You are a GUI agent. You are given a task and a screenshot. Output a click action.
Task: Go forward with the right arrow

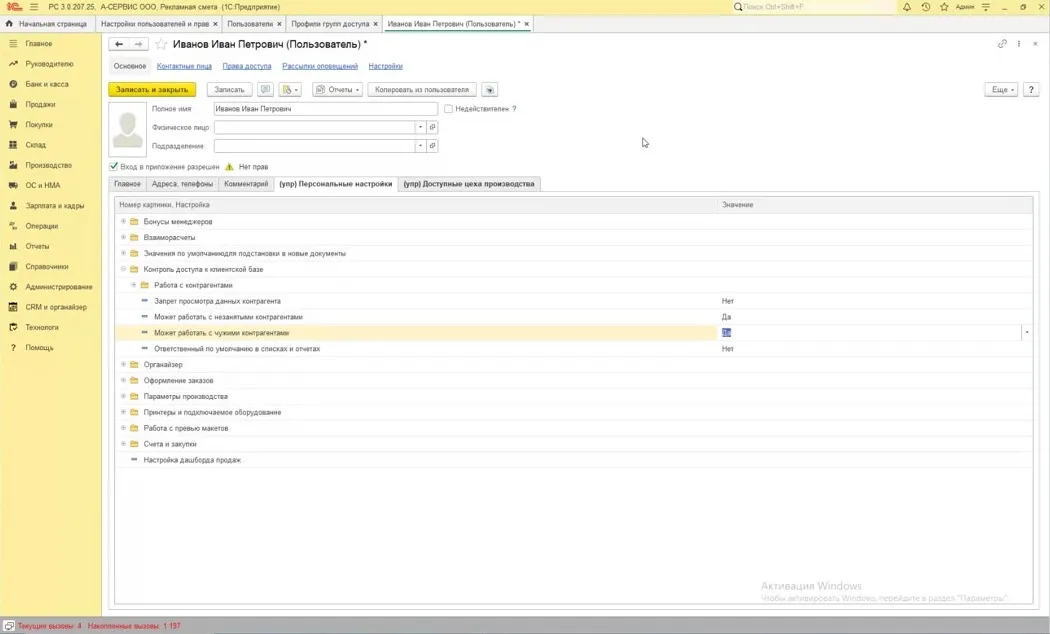click(138, 44)
